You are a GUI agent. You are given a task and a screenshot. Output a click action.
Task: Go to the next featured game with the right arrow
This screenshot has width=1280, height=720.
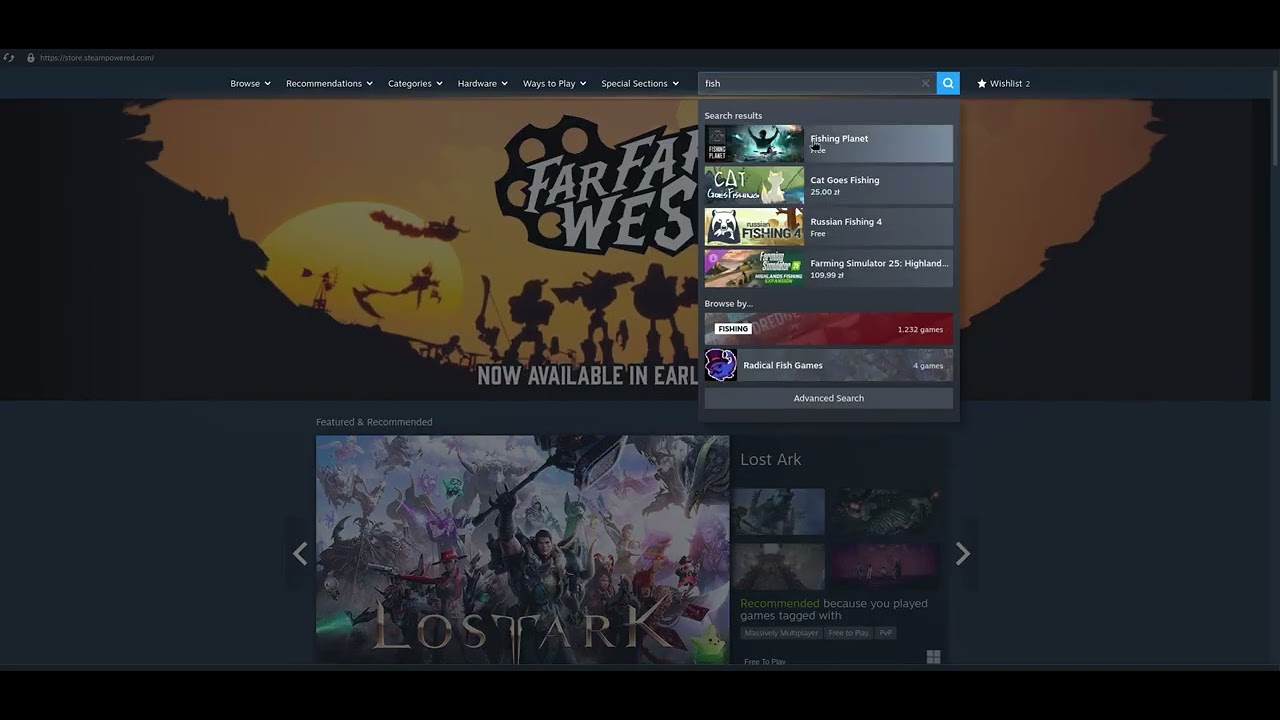tap(962, 553)
